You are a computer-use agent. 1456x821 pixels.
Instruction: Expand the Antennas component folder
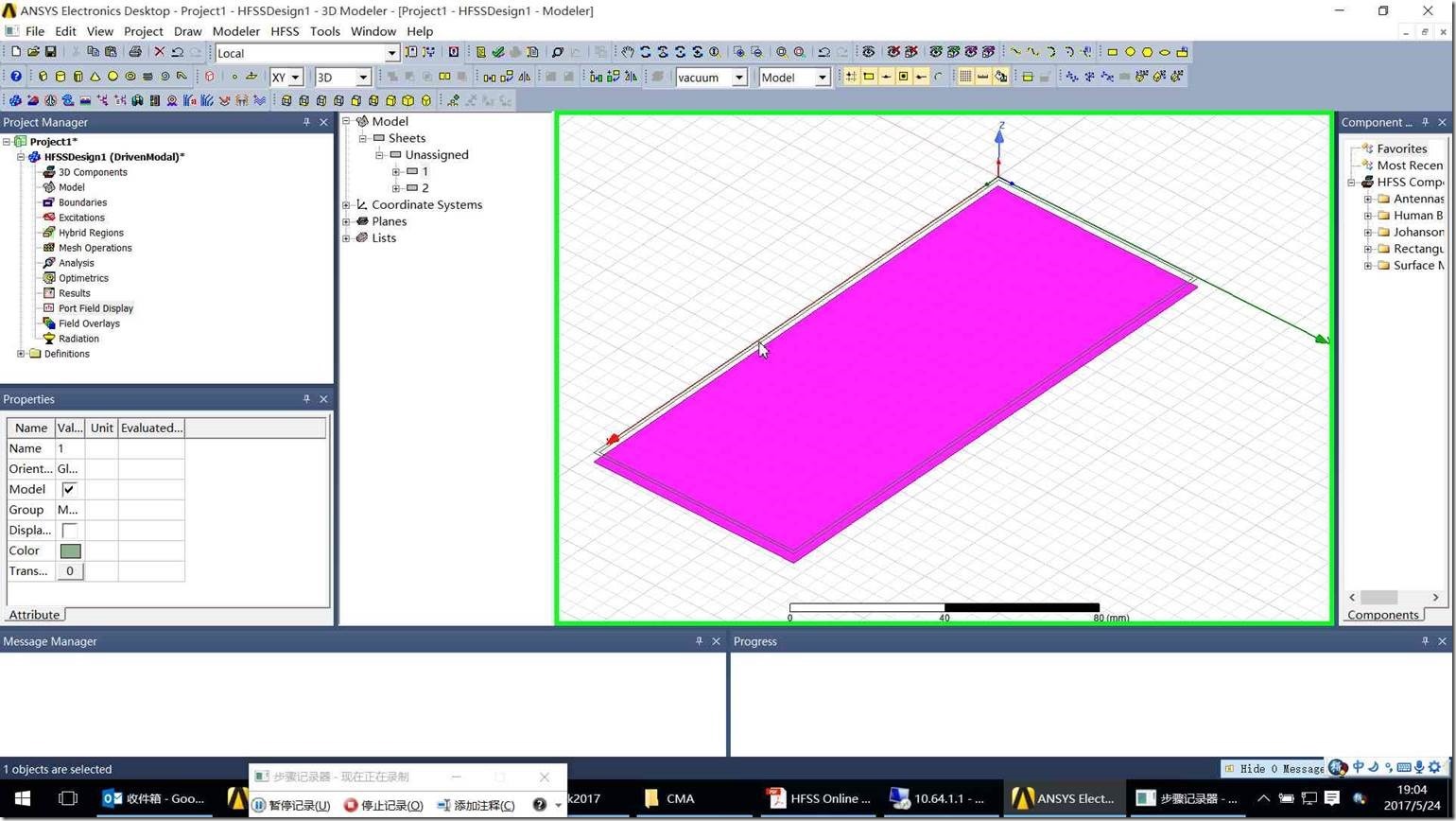(x=1367, y=199)
